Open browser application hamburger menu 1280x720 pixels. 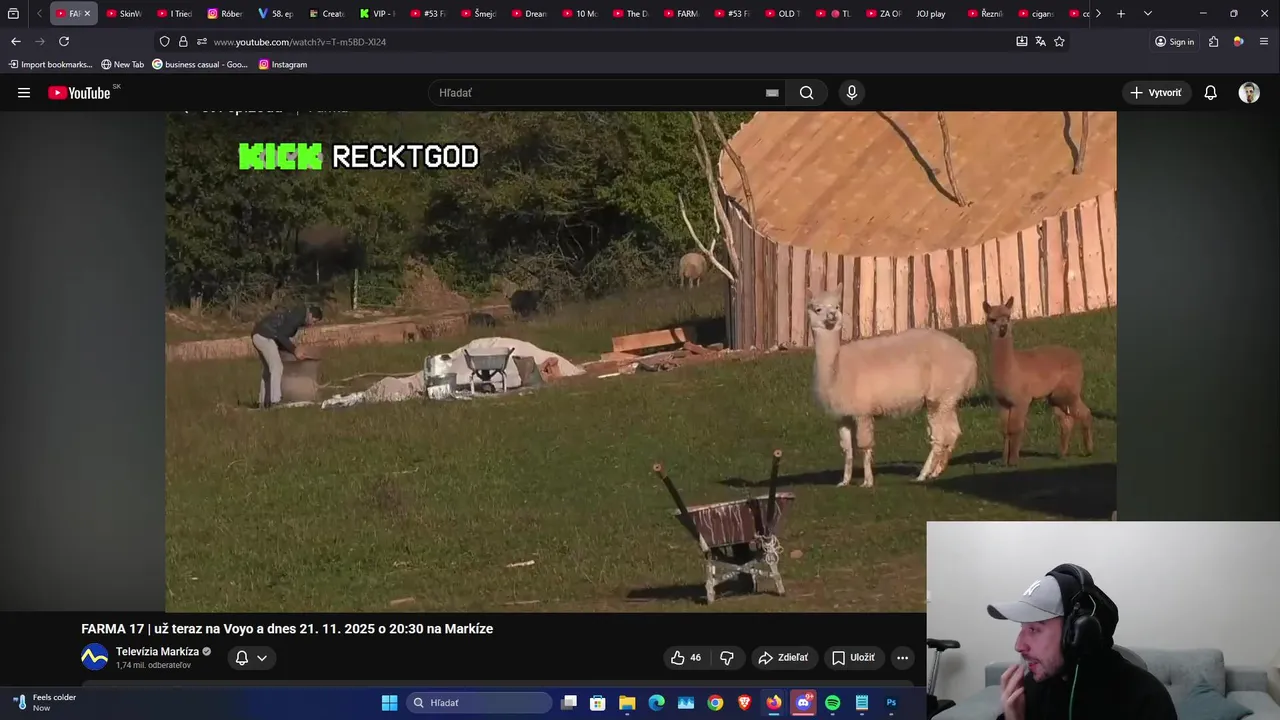(x=1264, y=41)
